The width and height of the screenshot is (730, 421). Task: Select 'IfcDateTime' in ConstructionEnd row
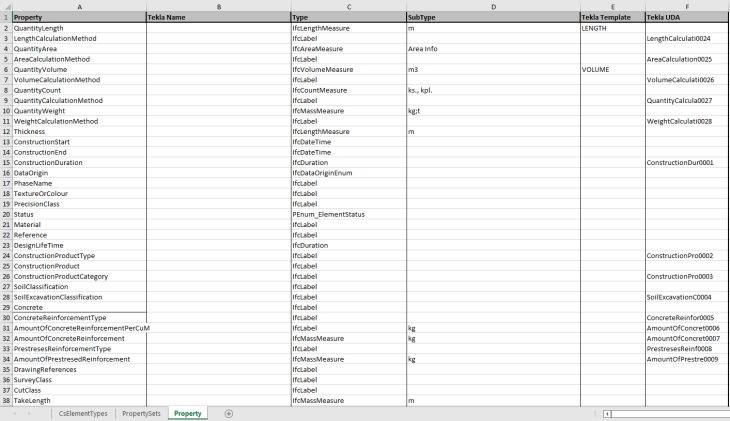point(349,152)
